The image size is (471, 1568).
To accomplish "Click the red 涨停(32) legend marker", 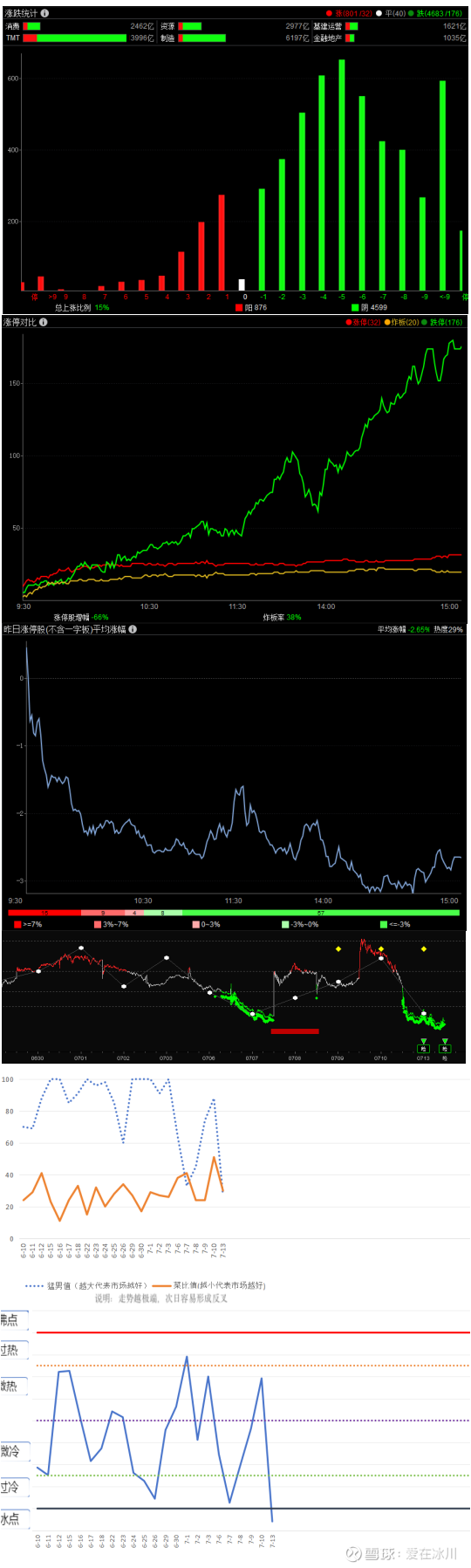I will tap(349, 323).
